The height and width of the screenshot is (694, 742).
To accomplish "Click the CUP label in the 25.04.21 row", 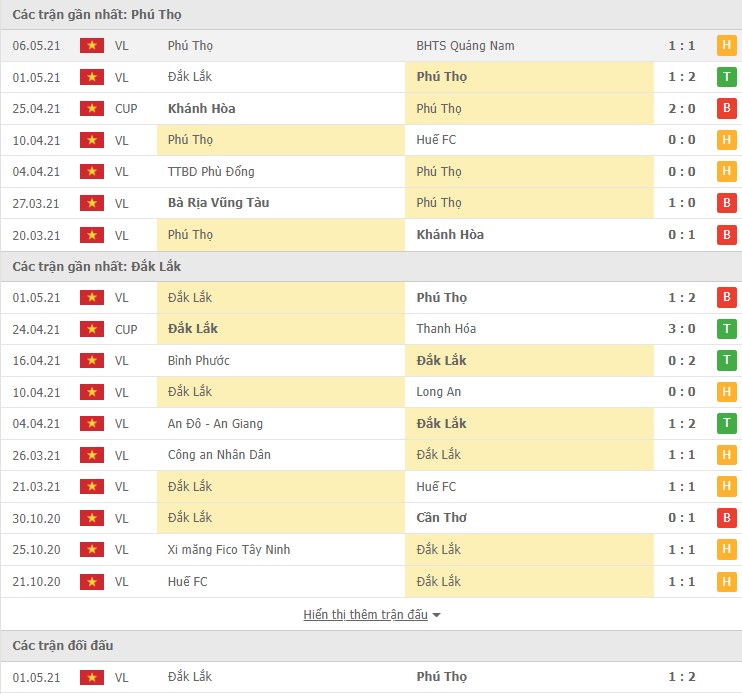I will point(126,109).
